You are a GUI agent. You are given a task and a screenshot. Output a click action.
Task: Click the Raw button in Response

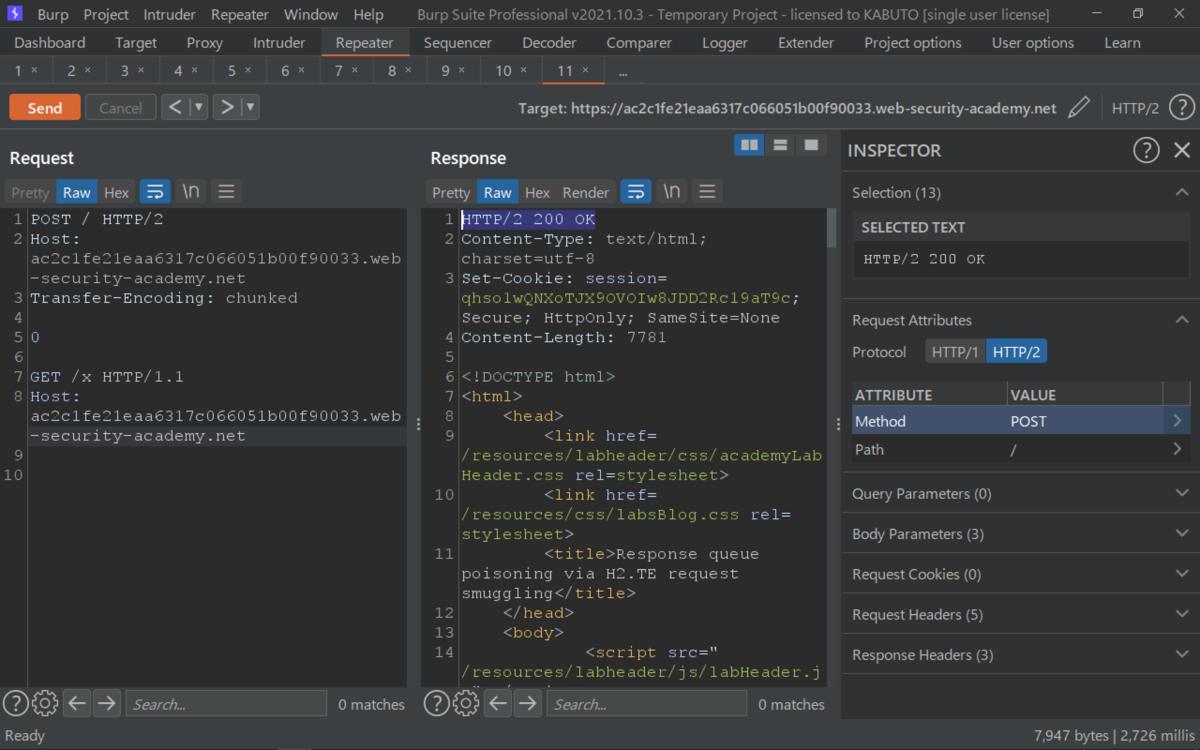498,193
